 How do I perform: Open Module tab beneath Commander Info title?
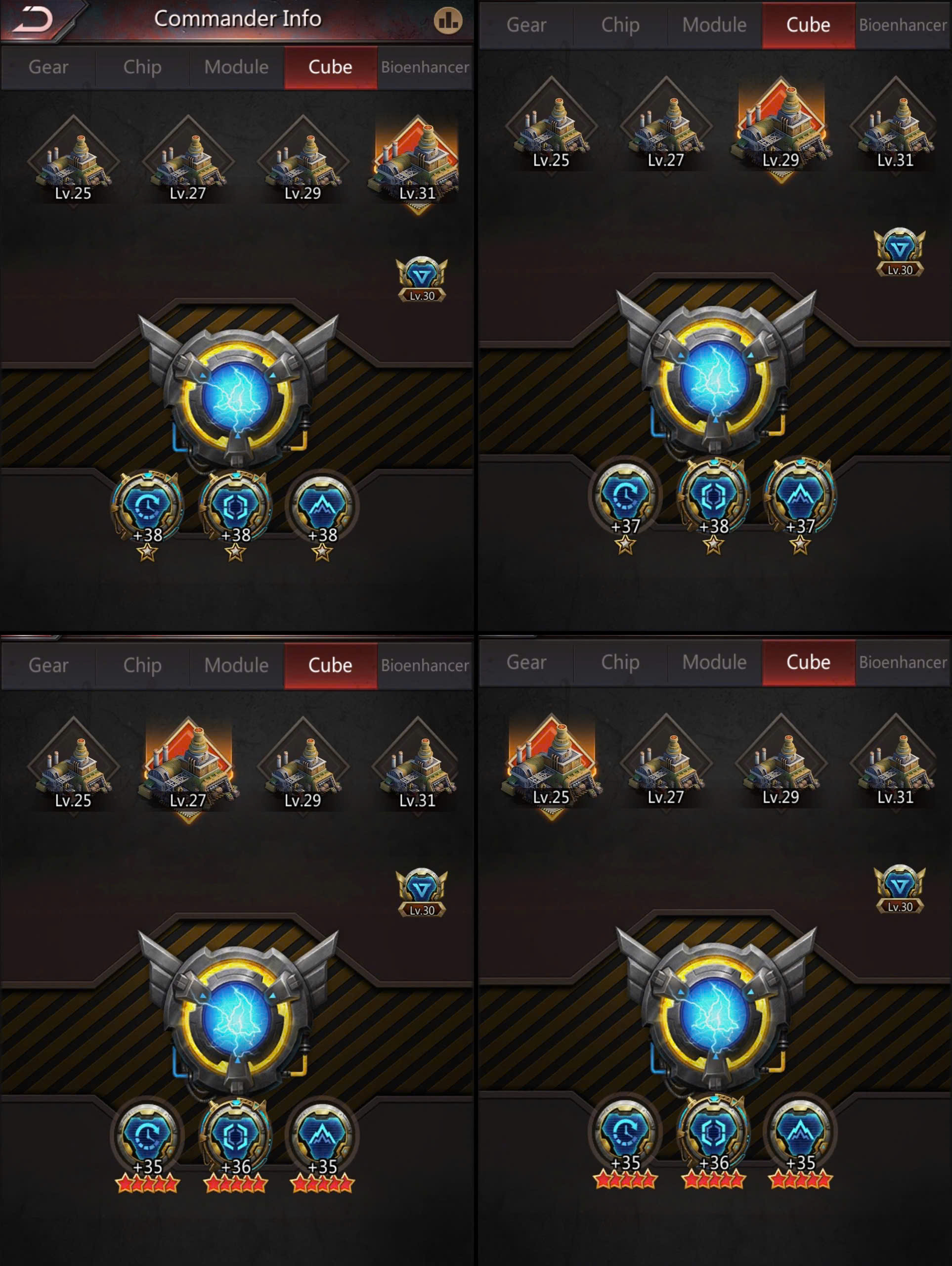pos(236,68)
